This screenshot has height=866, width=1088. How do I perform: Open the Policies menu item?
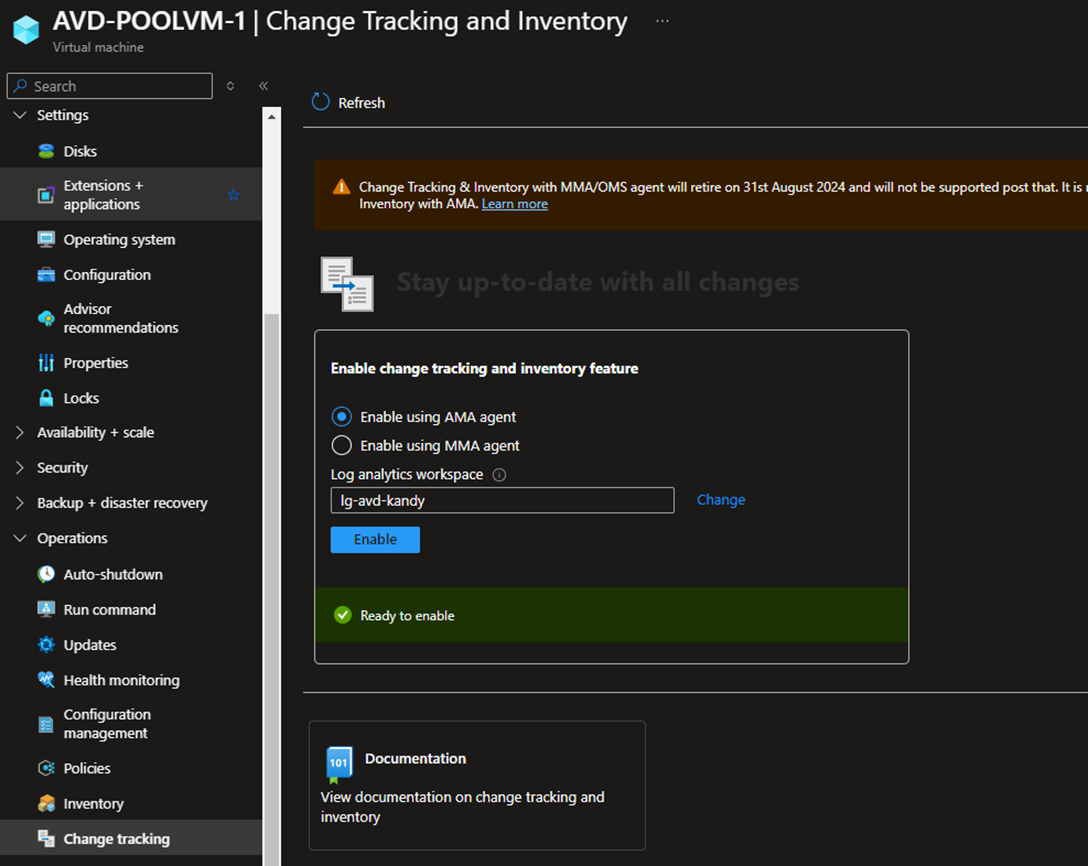[131, 768]
